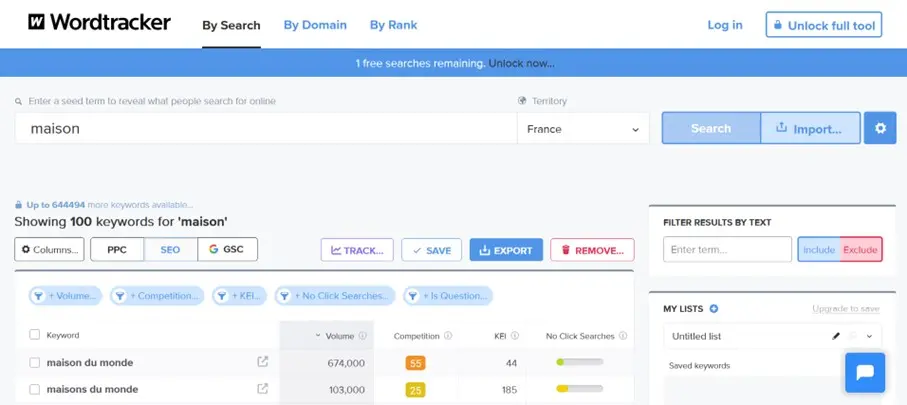Switch filter mode to Include

click(818, 249)
